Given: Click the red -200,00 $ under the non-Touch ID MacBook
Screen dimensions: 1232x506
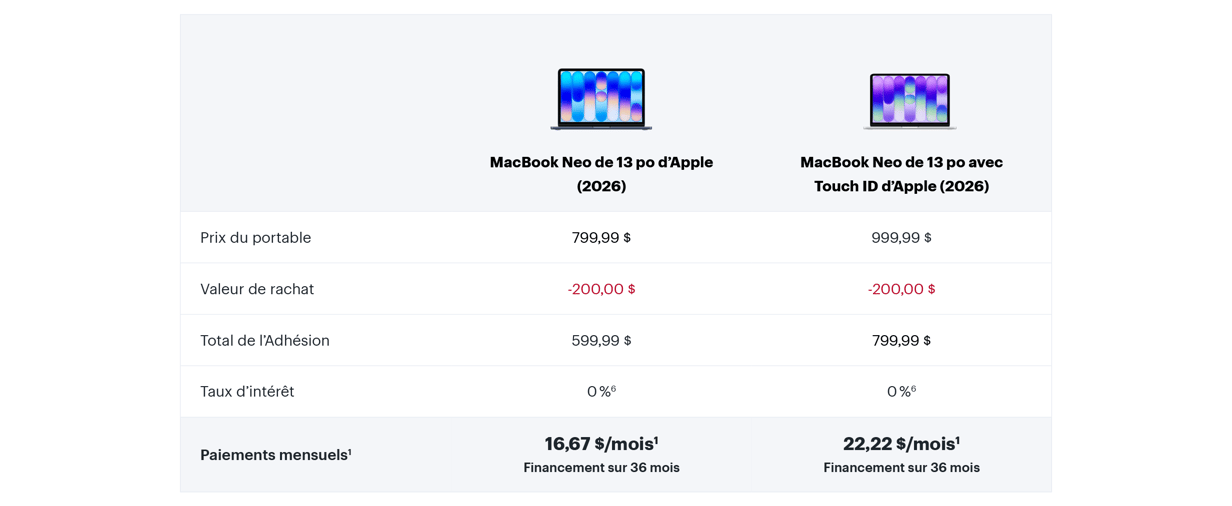Looking at the screenshot, I should [x=601, y=289].
